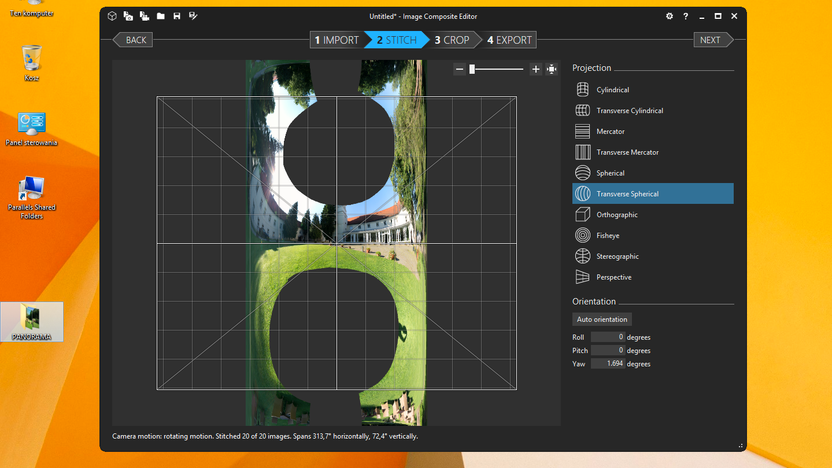Click the Roll degrees input field
The image size is (832, 468).
pyautogui.click(x=608, y=337)
